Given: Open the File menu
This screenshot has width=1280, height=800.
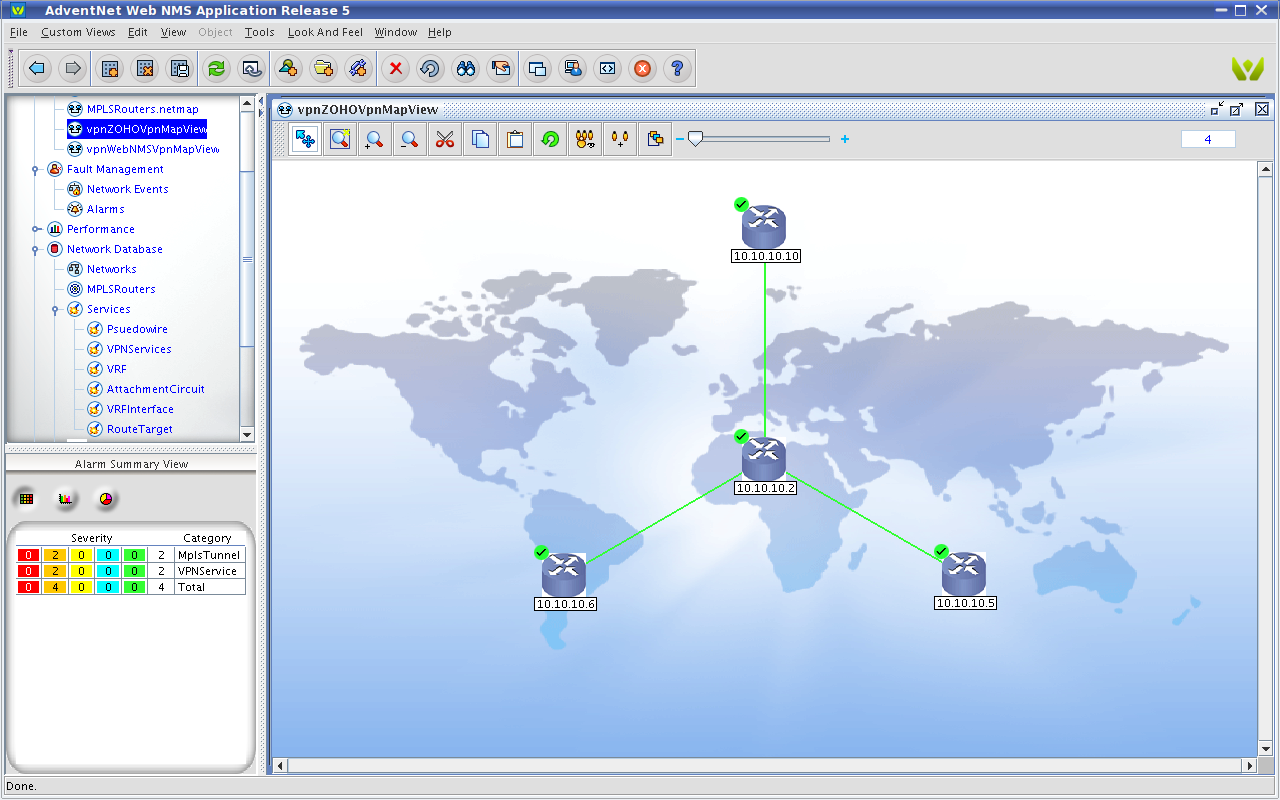Looking at the screenshot, I should click(x=18, y=32).
